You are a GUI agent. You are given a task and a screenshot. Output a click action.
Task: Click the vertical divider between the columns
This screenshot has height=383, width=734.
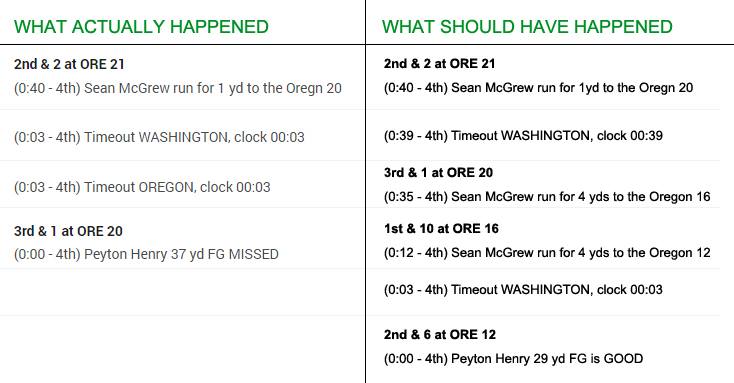(365, 192)
